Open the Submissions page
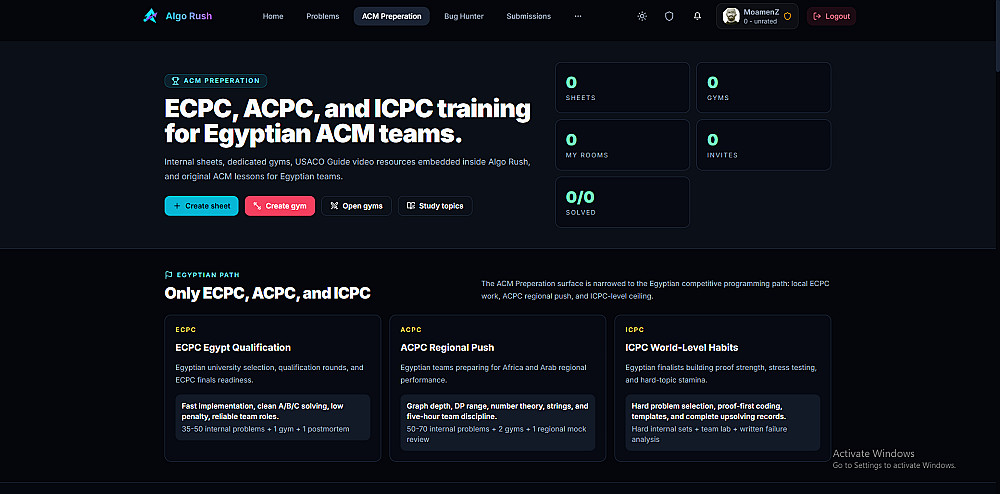1000x494 pixels. [529, 17]
